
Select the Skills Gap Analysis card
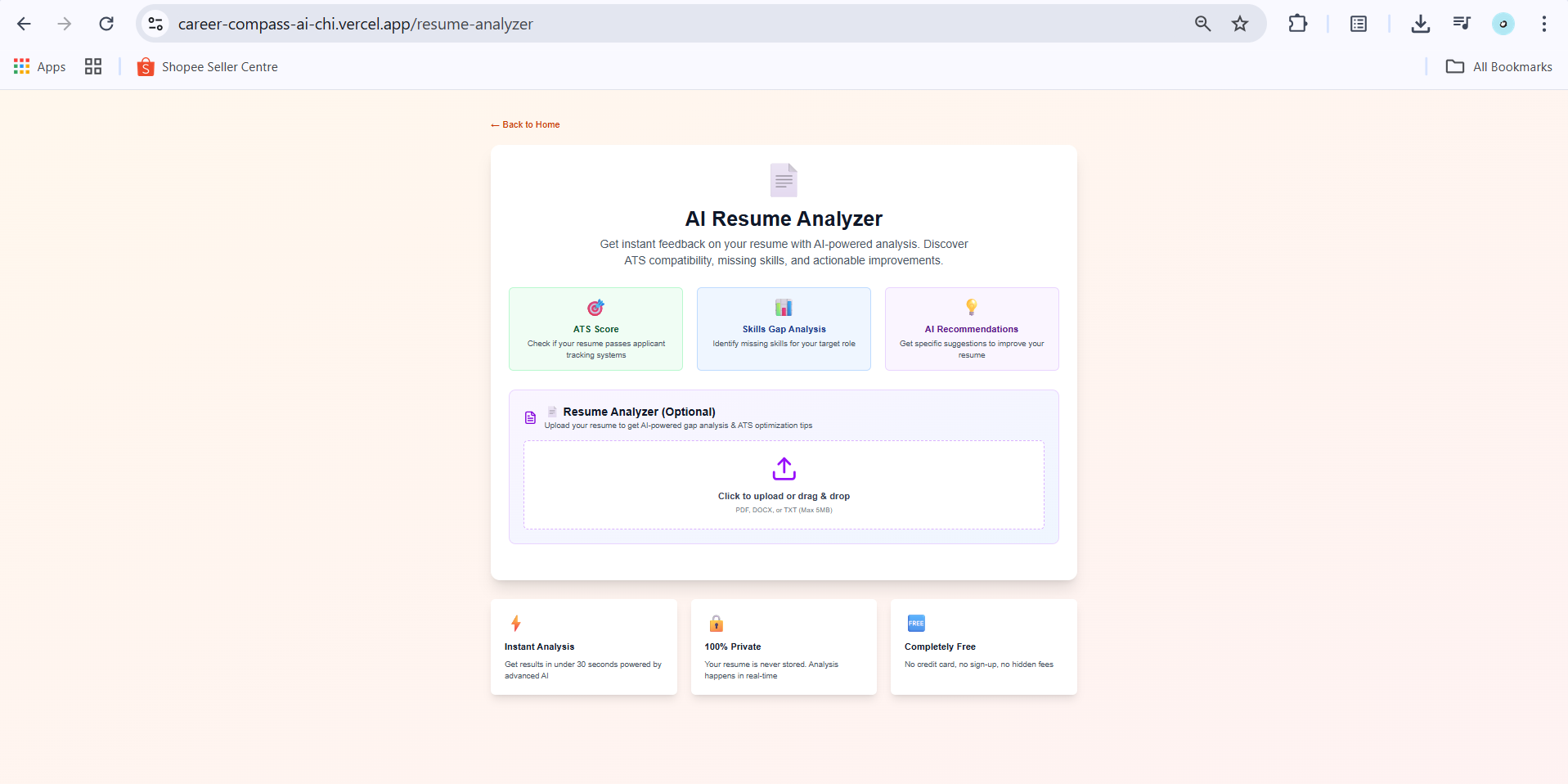pos(784,329)
